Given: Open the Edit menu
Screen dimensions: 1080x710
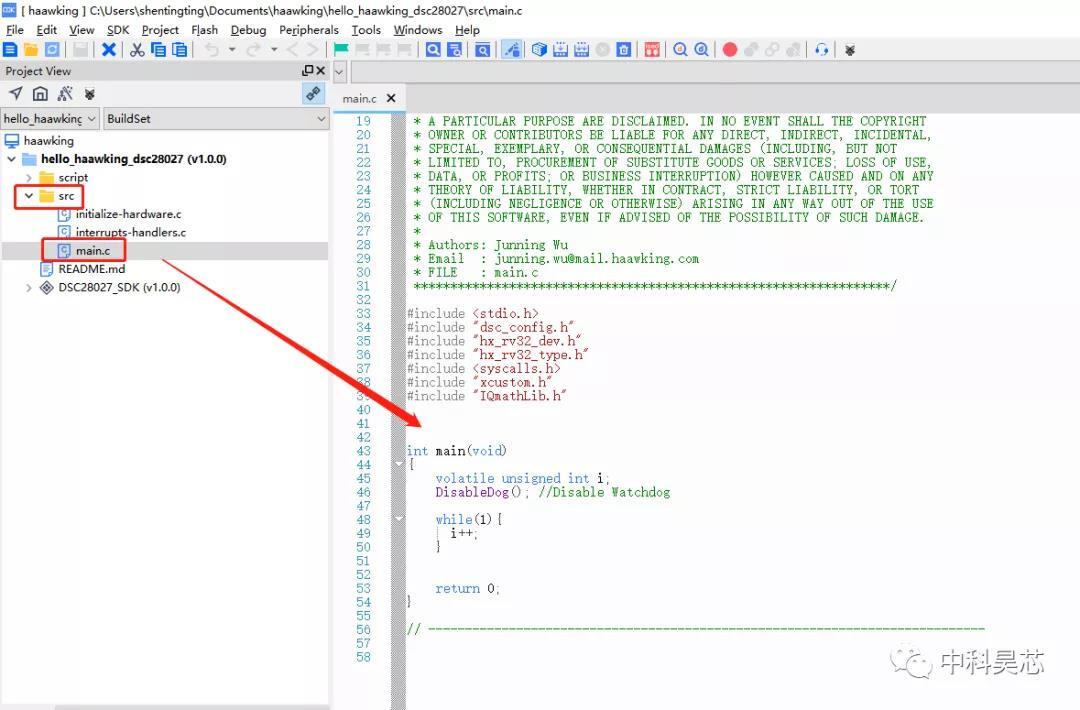Looking at the screenshot, I should point(46,30).
